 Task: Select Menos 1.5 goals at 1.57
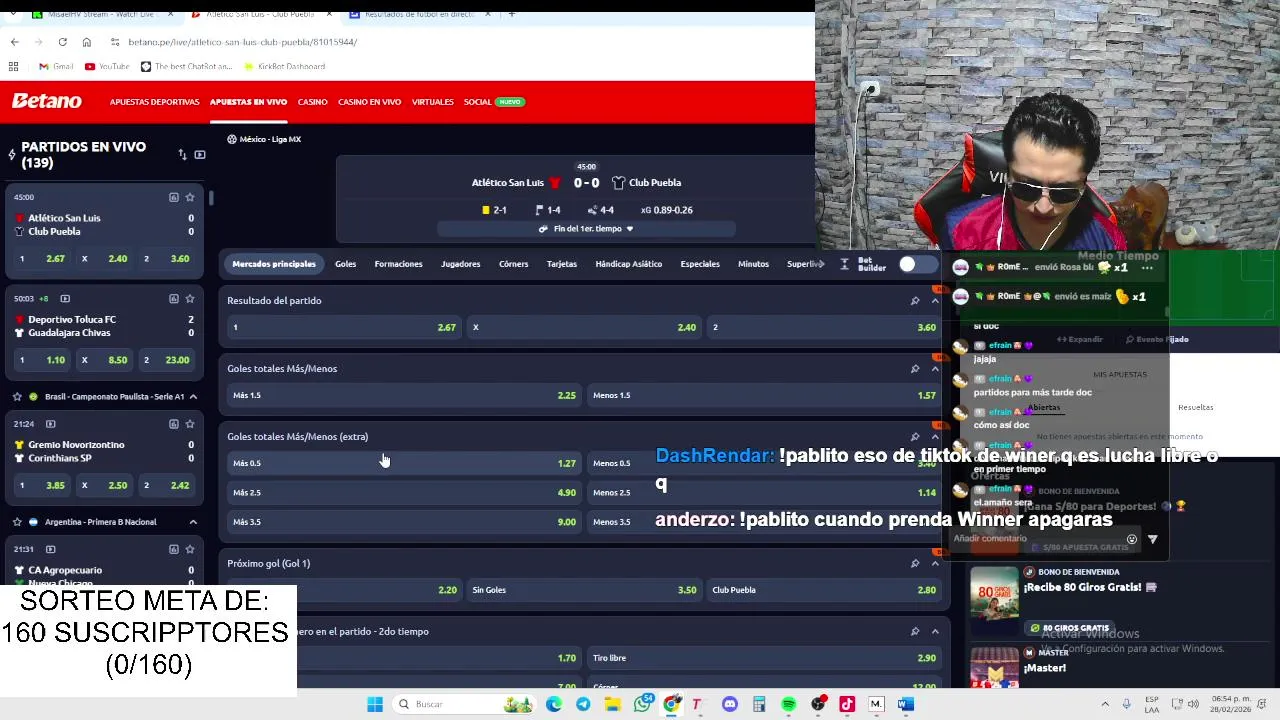764,395
